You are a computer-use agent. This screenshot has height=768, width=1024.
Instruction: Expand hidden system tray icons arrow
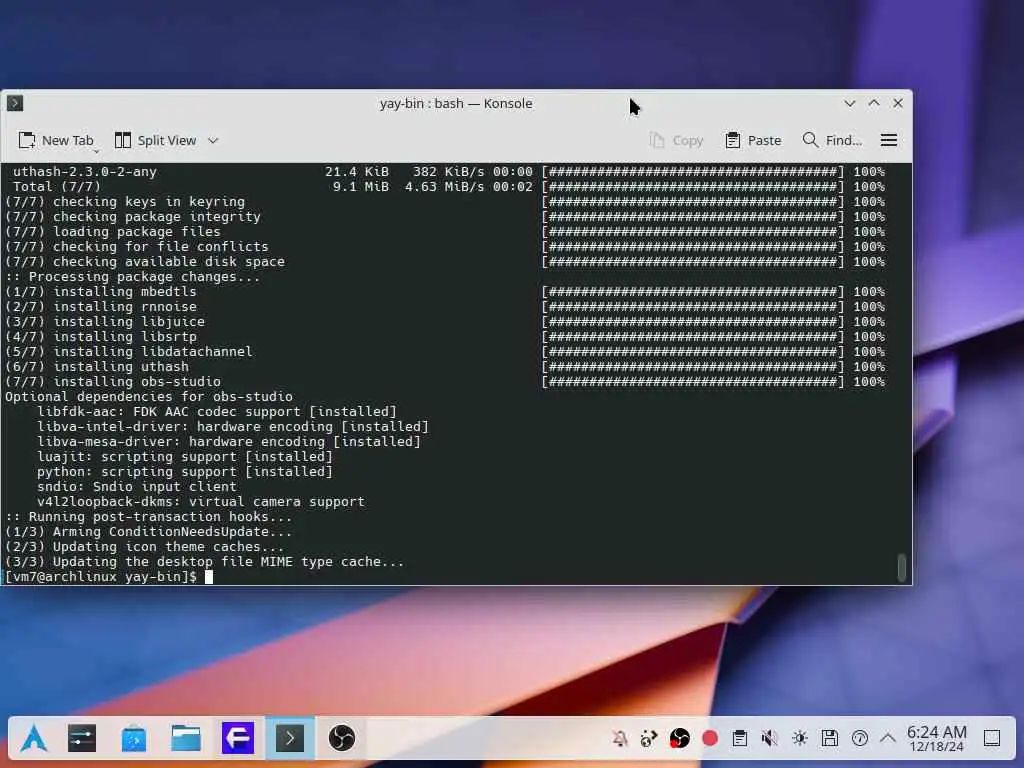(888, 739)
